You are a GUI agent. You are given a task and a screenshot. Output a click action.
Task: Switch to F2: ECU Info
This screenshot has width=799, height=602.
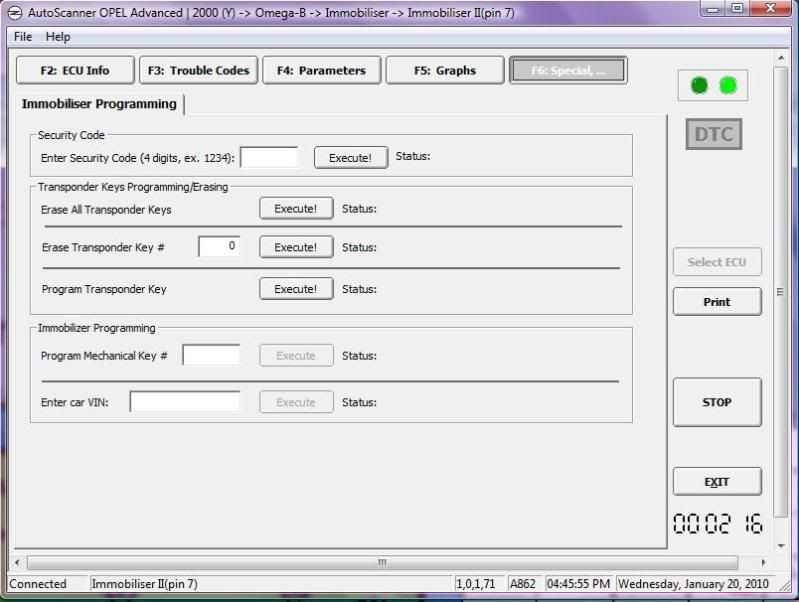point(75,70)
